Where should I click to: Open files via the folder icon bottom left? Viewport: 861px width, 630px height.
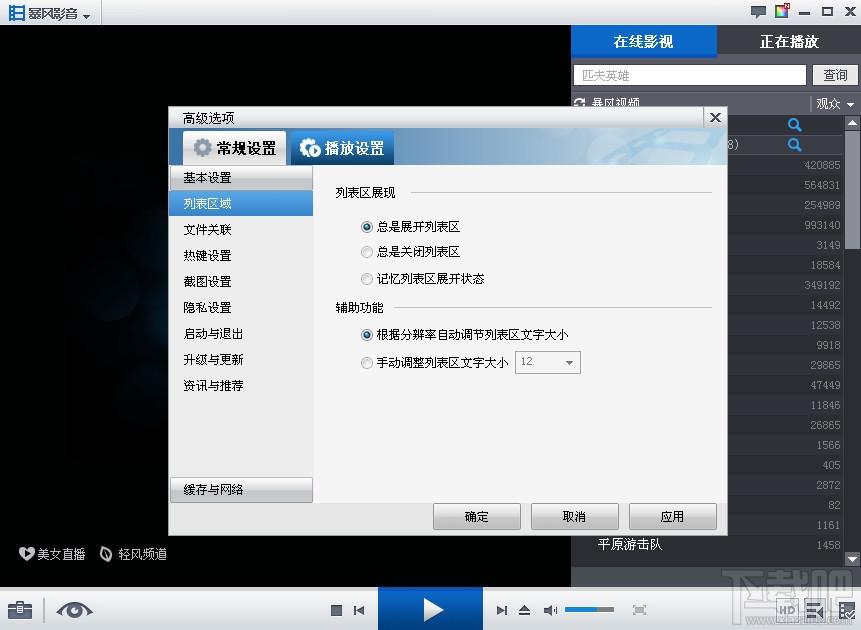point(20,609)
